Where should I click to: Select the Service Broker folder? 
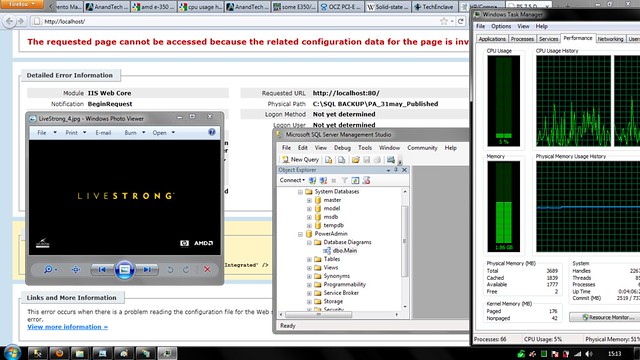[341, 293]
